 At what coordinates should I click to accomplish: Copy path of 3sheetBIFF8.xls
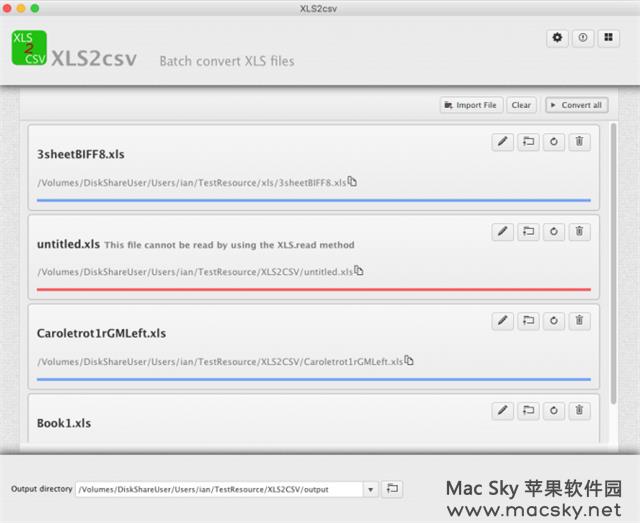pos(352,181)
